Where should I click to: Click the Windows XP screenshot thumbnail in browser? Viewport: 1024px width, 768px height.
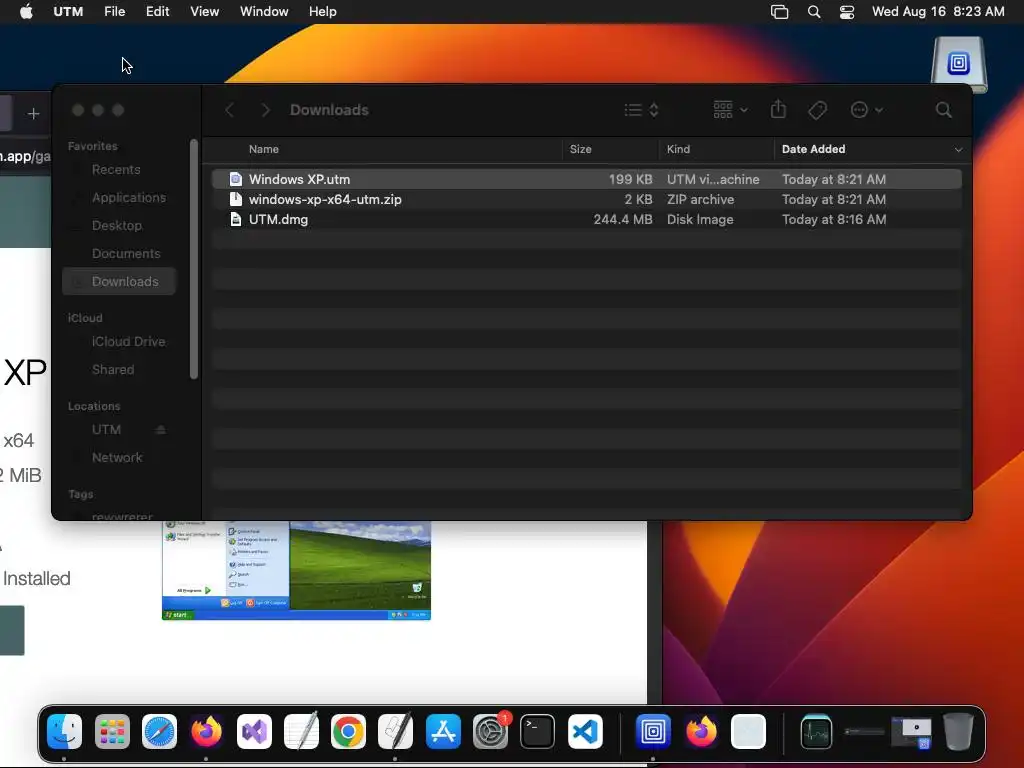(x=296, y=570)
